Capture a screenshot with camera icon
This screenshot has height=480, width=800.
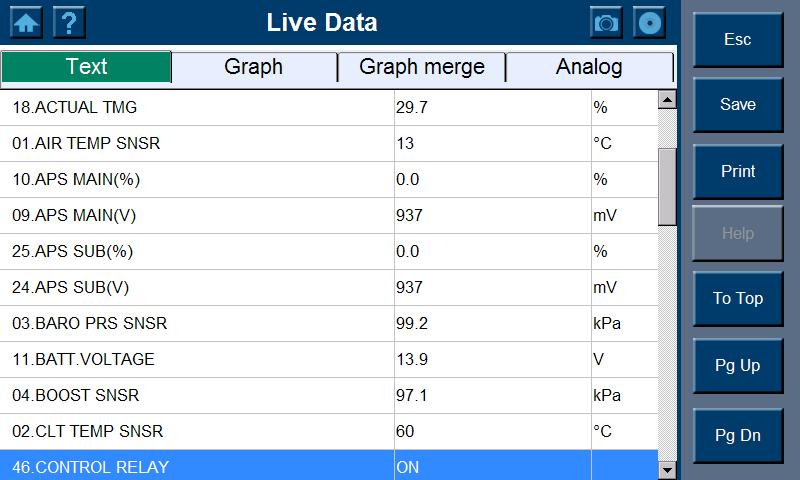[x=606, y=22]
